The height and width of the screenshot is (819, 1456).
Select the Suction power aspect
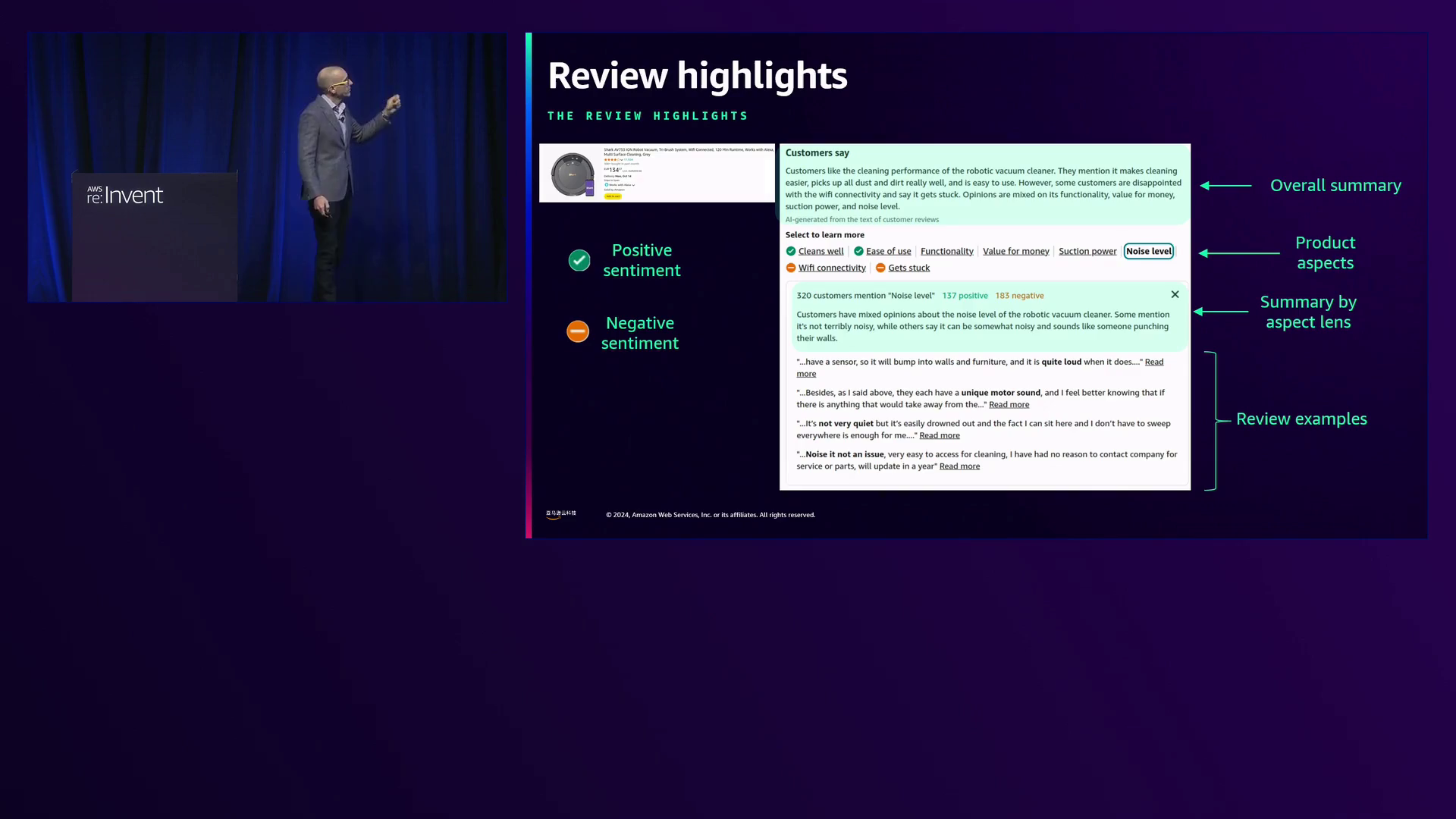tap(1087, 251)
